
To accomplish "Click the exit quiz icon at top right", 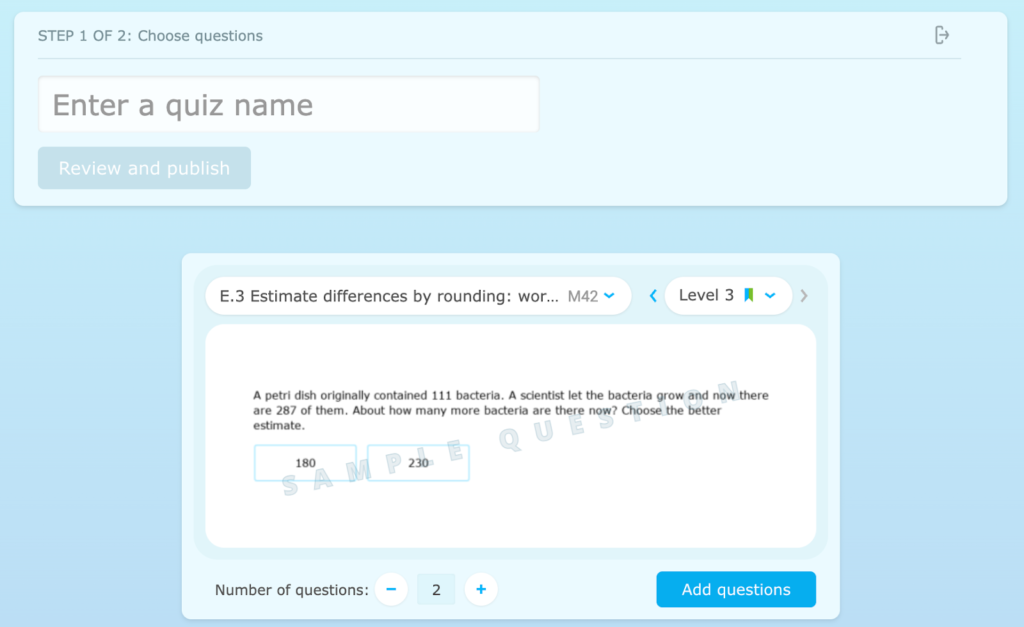I will (941, 35).
